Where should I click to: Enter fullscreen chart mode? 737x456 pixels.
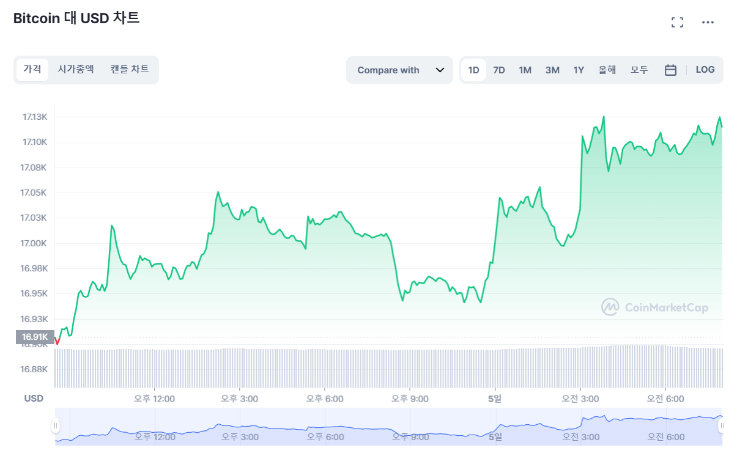coord(677,22)
